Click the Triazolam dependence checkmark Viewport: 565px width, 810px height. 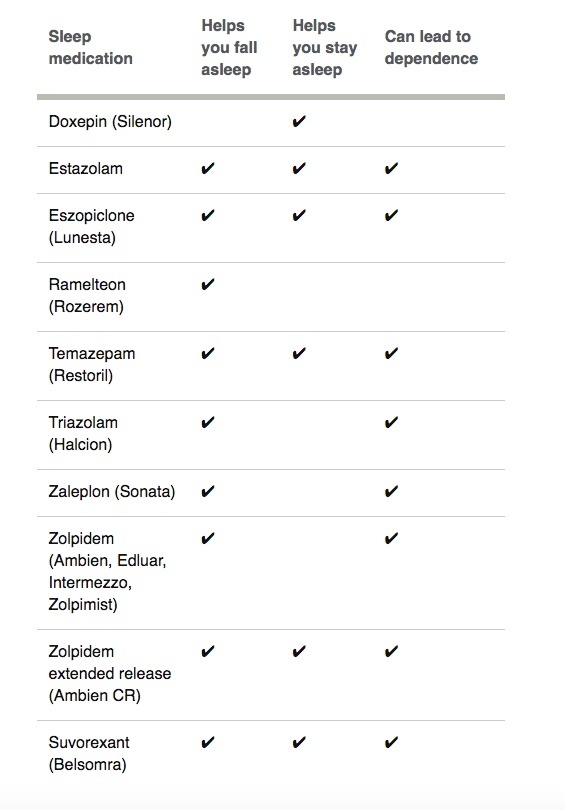(x=391, y=423)
